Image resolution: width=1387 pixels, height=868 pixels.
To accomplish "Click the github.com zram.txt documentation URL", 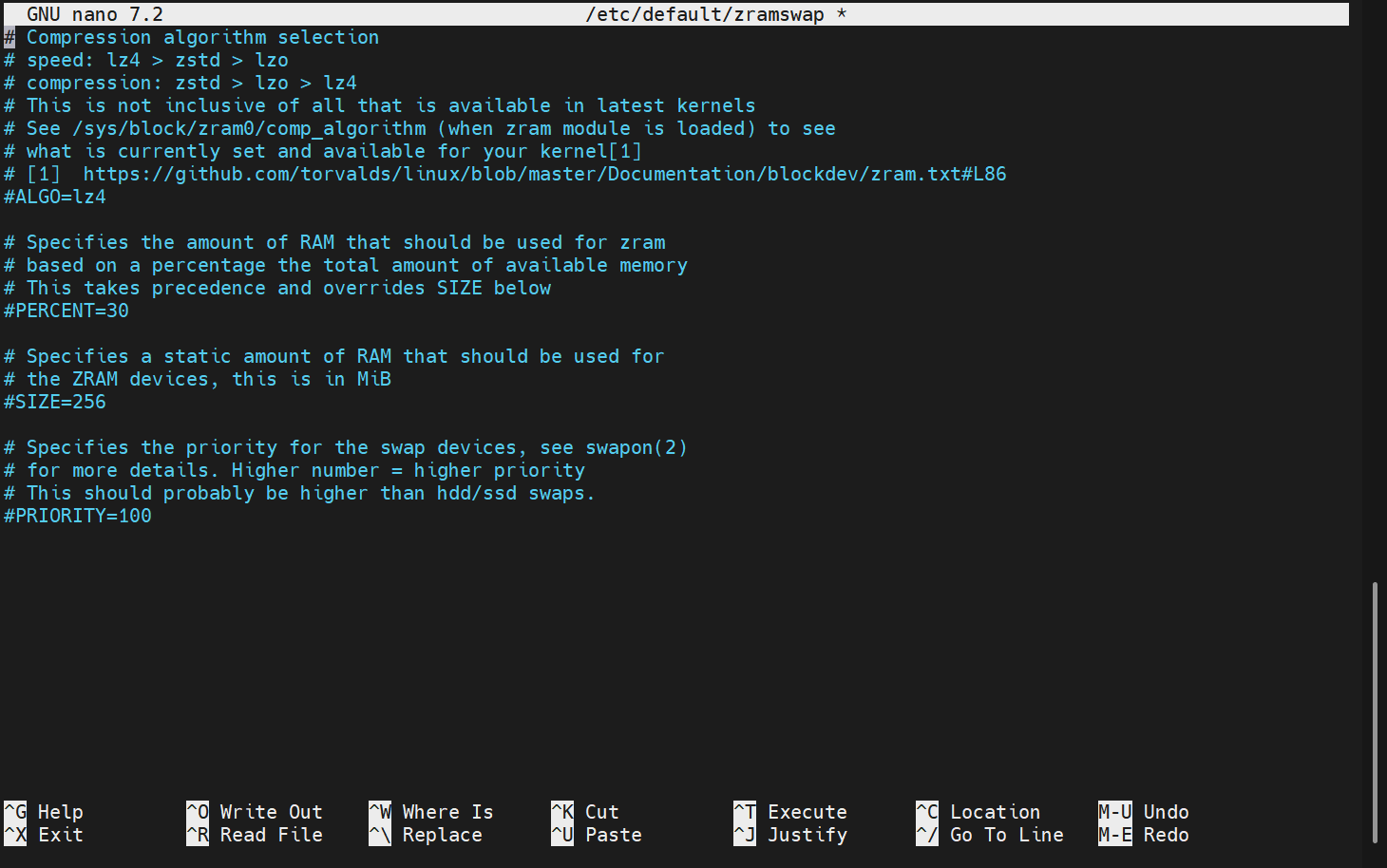I will point(544,174).
